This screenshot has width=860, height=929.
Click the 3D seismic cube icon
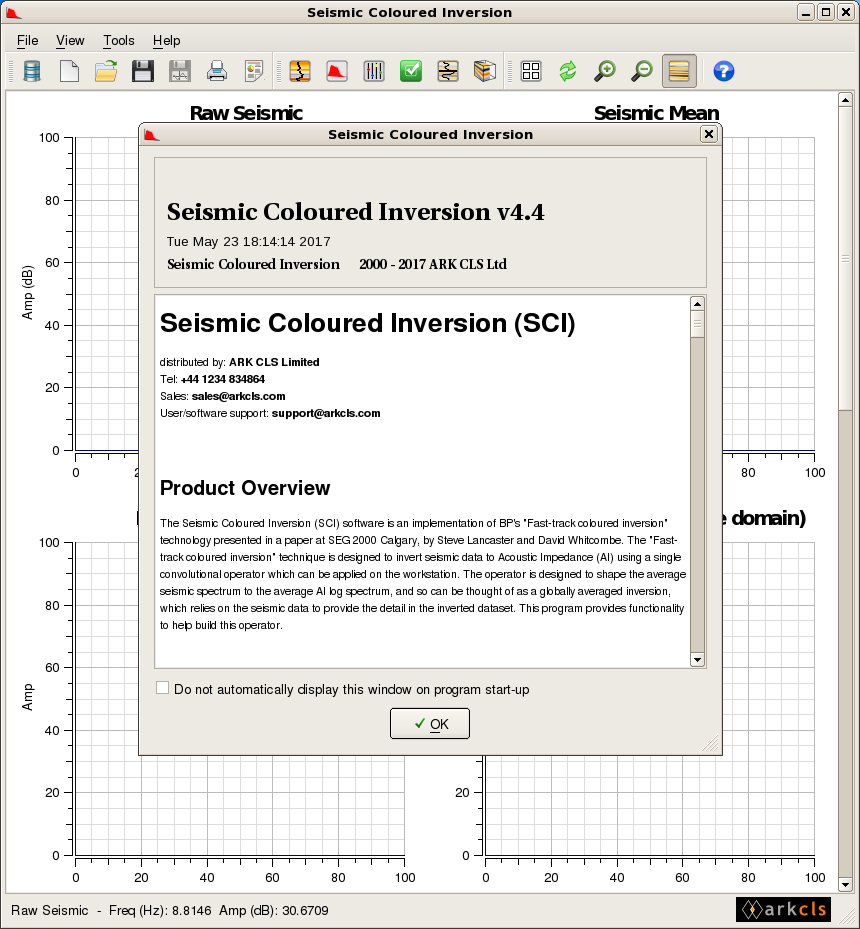484,71
